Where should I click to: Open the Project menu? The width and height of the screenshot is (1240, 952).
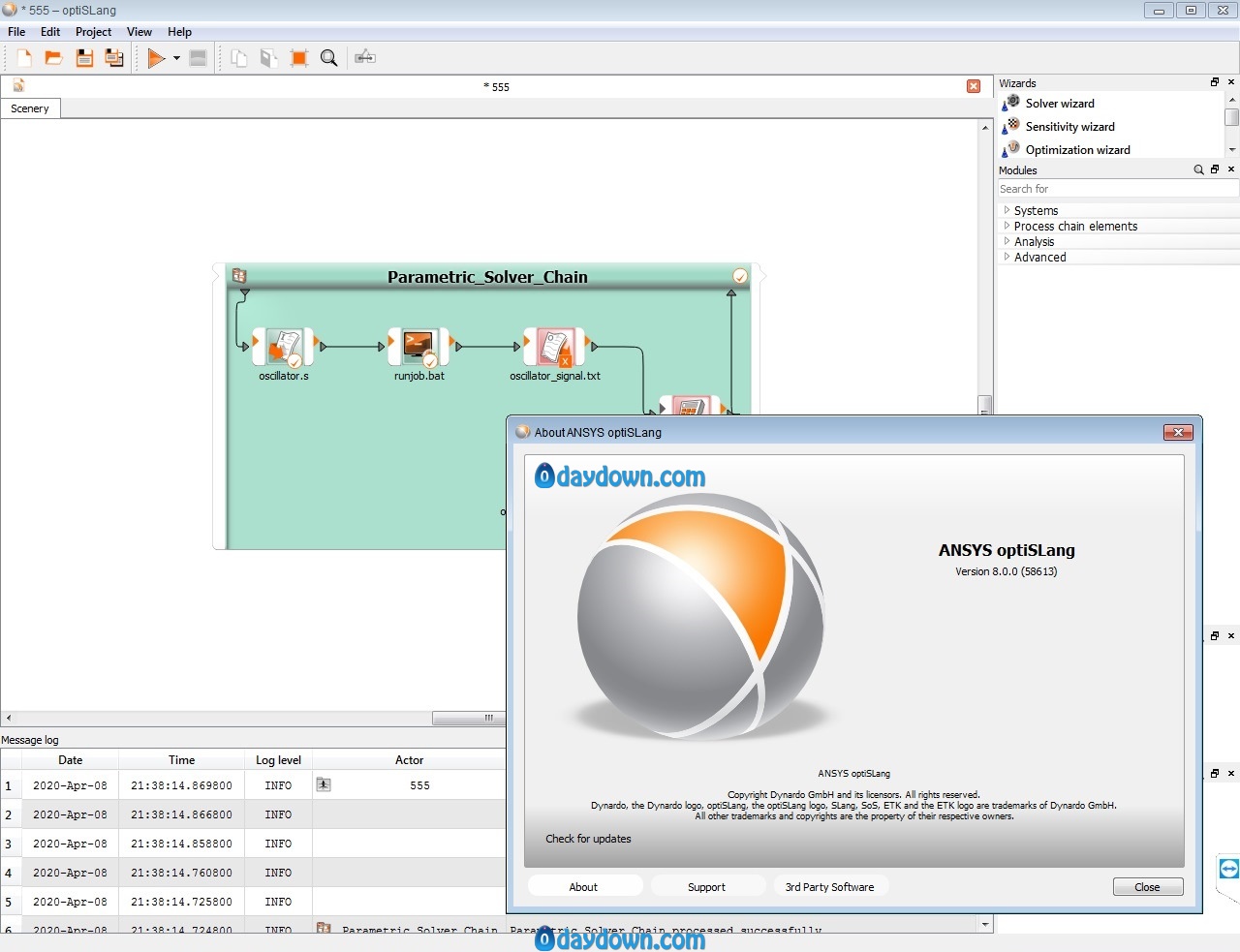coord(94,32)
